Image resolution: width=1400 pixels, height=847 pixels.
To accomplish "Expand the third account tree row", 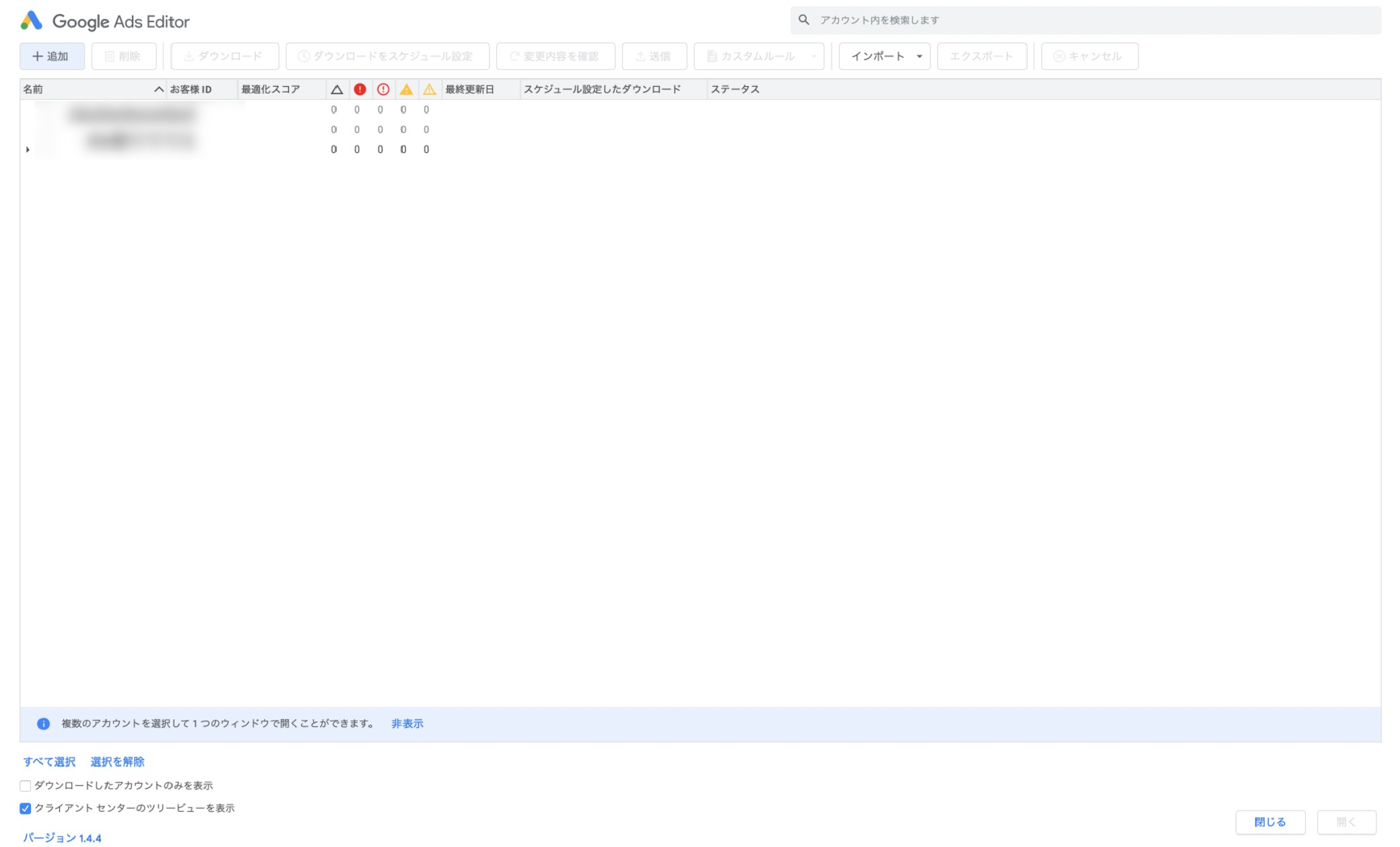I will (x=28, y=149).
